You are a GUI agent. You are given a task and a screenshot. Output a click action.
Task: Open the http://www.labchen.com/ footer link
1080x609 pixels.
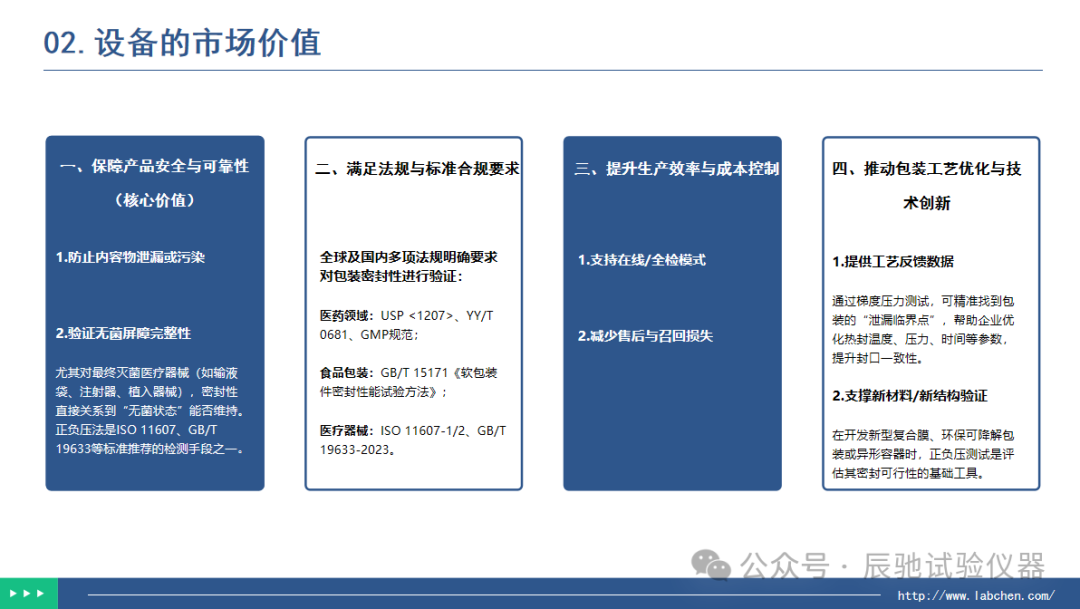(975, 595)
